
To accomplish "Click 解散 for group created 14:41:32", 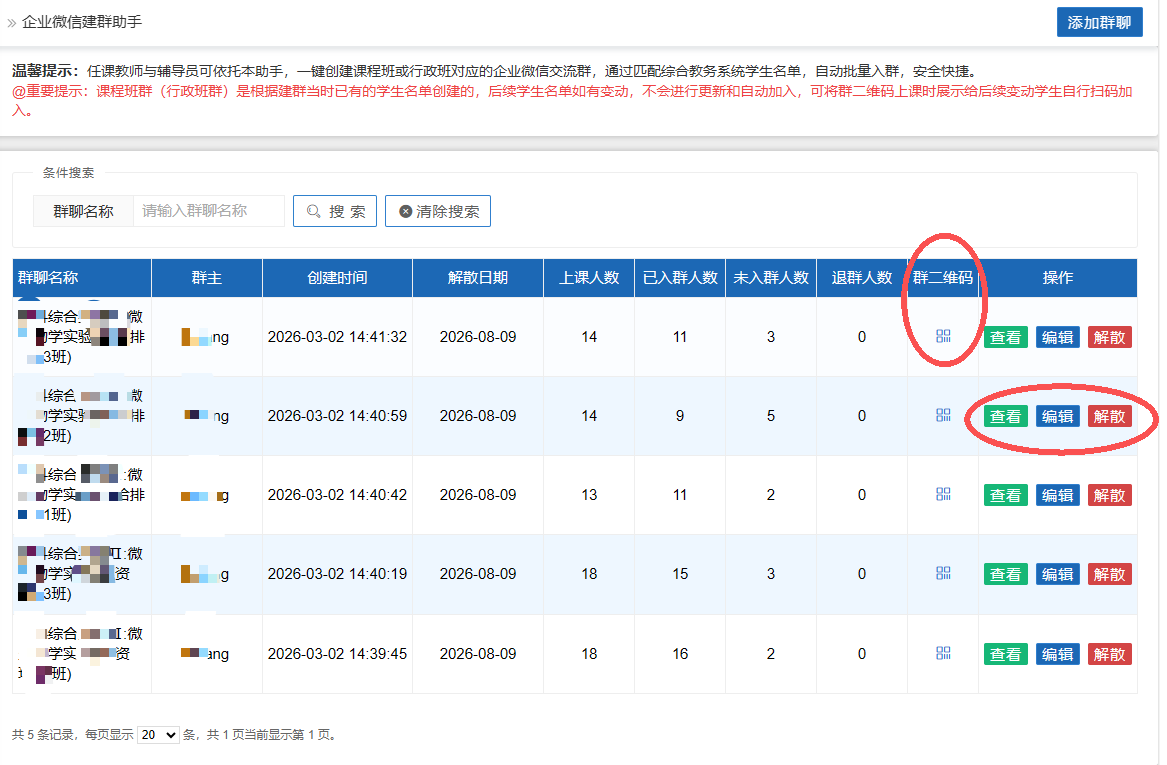I will tap(1110, 337).
